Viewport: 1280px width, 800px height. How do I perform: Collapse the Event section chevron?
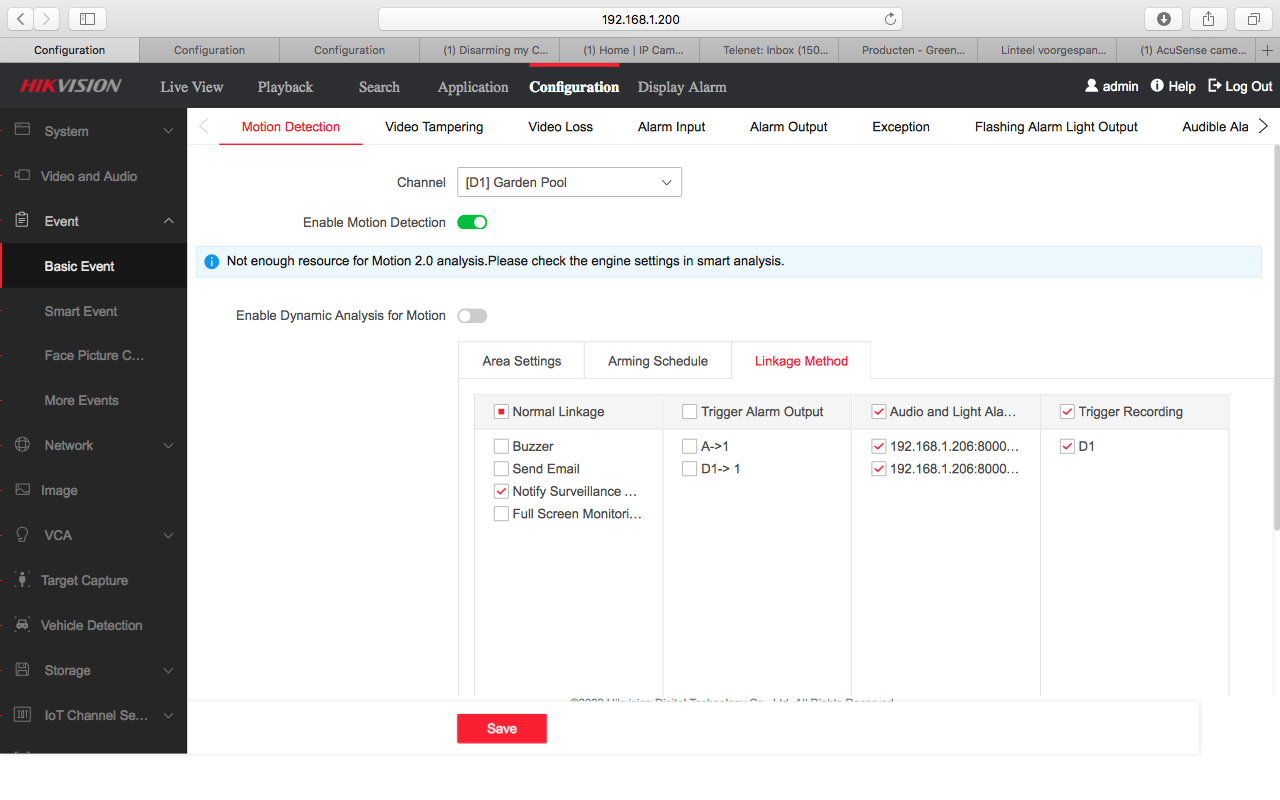pyautogui.click(x=168, y=221)
